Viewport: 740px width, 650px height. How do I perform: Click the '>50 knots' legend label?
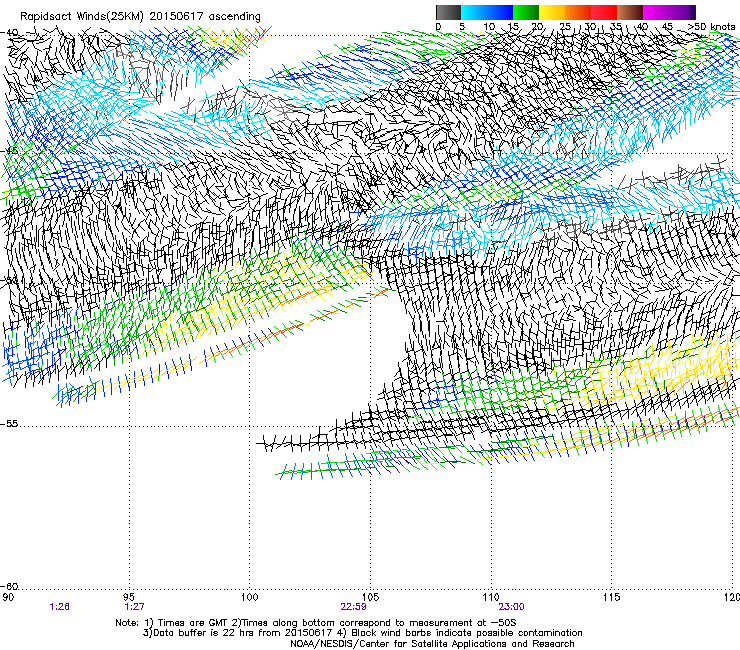tap(711, 27)
